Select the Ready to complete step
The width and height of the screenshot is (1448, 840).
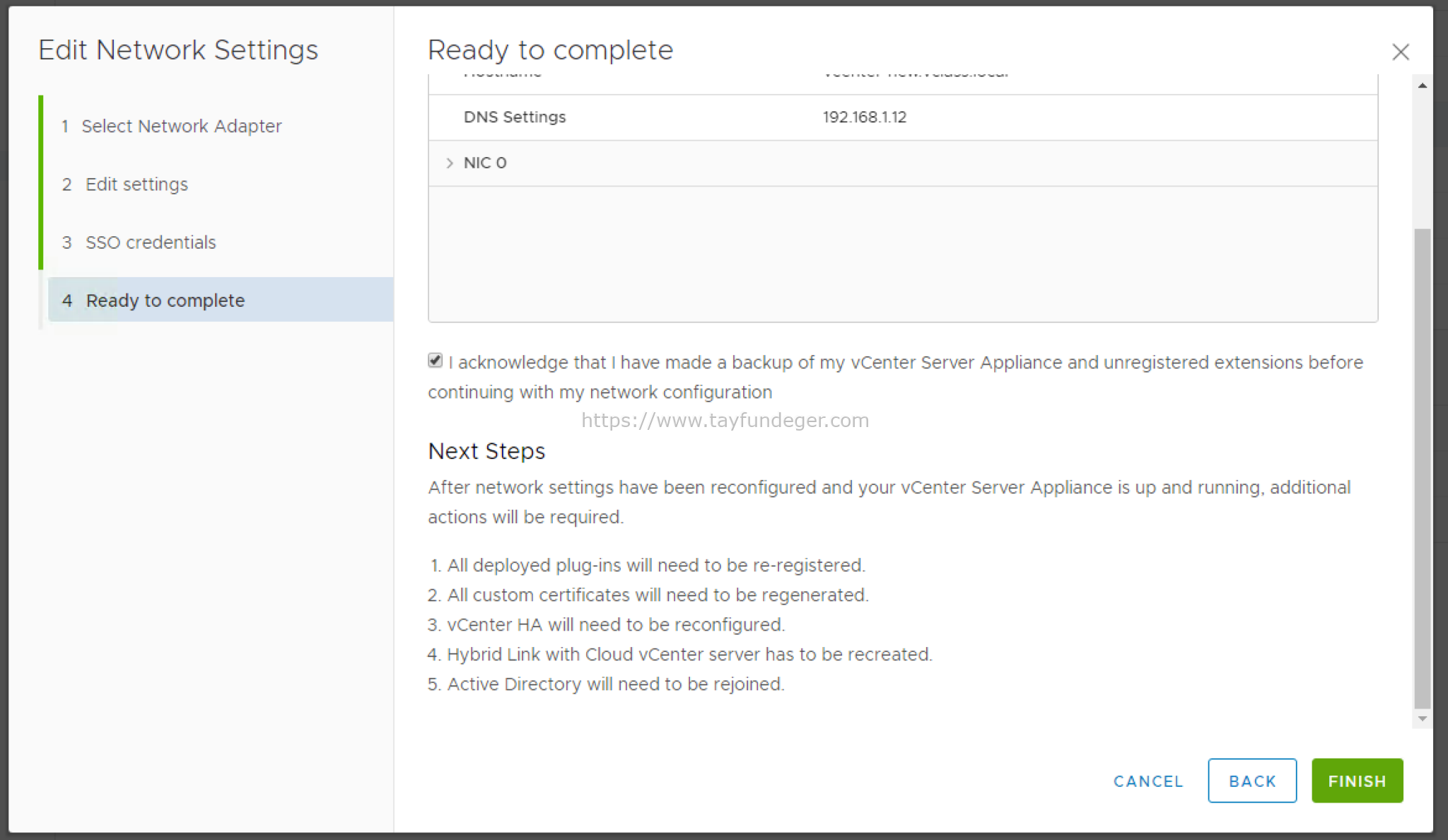pyautogui.click(x=164, y=300)
